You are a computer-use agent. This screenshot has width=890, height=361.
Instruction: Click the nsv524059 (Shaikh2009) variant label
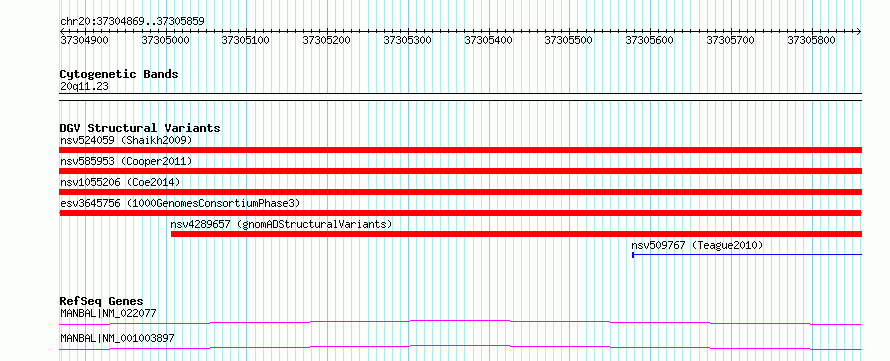click(126, 140)
